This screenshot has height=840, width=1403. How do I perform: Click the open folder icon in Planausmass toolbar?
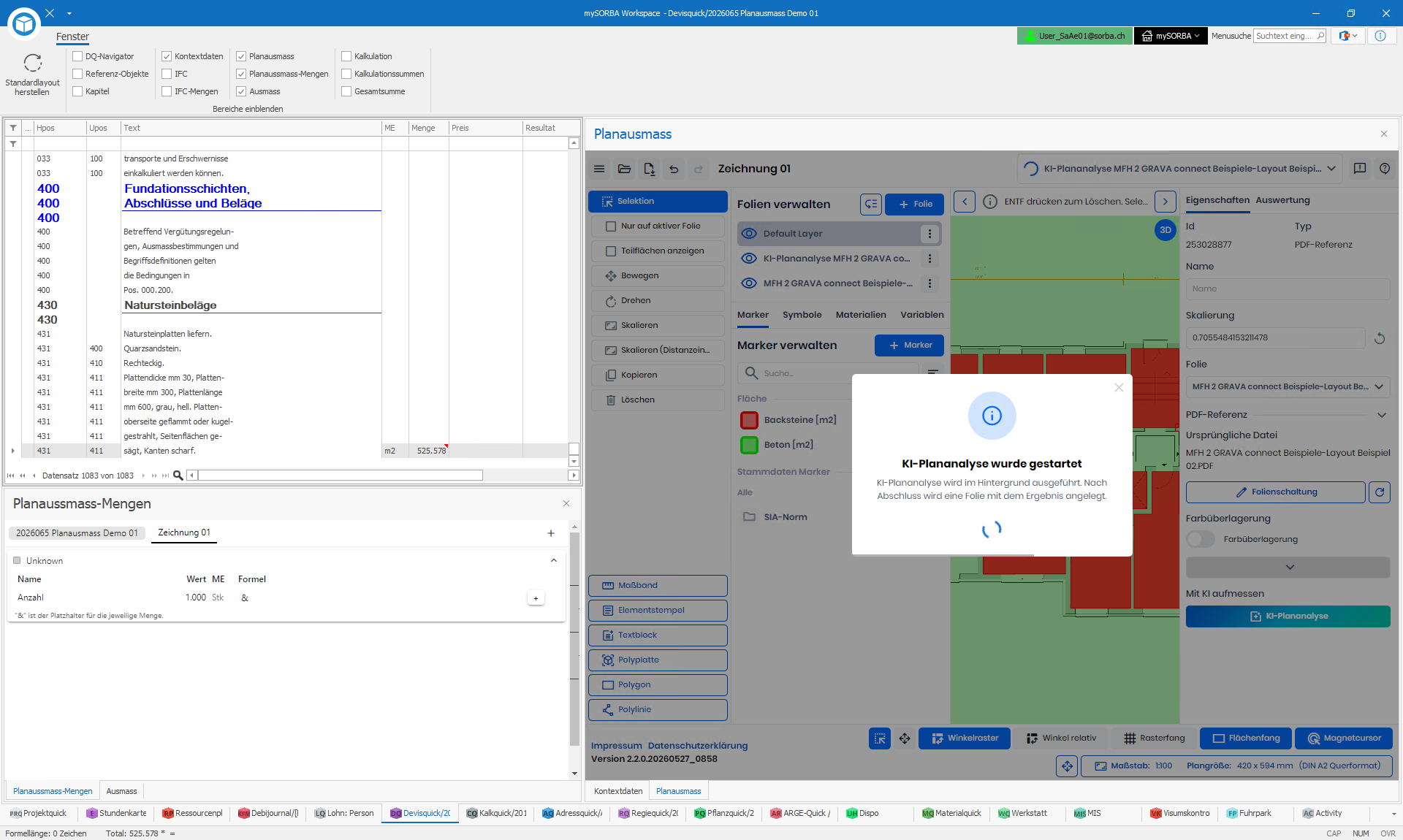pos(624,169)
